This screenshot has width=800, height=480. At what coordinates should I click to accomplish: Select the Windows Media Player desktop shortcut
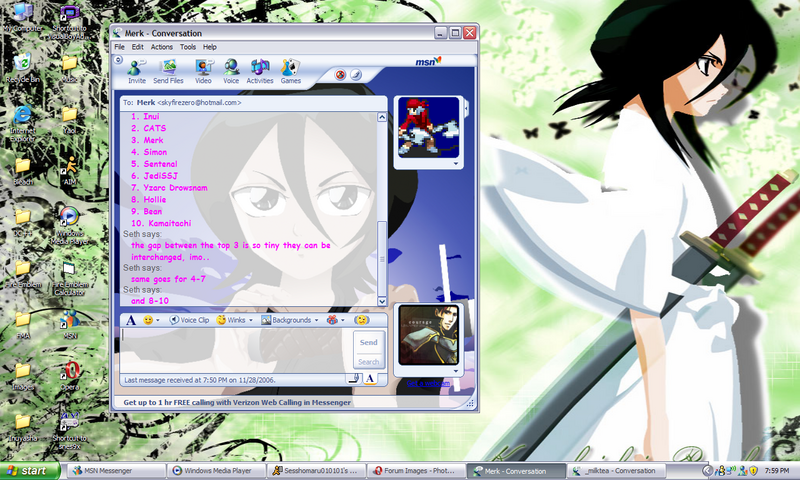(70, 226)
